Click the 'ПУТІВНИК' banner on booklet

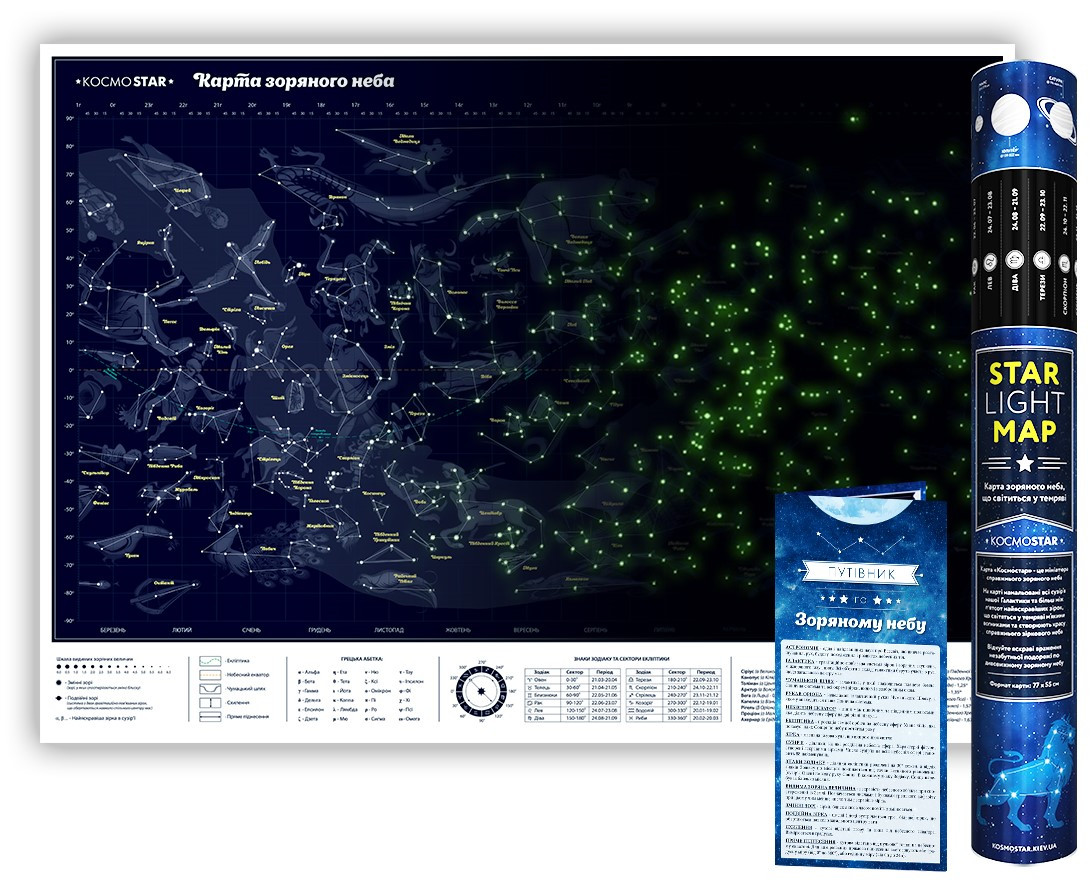[x=861, y=574]
